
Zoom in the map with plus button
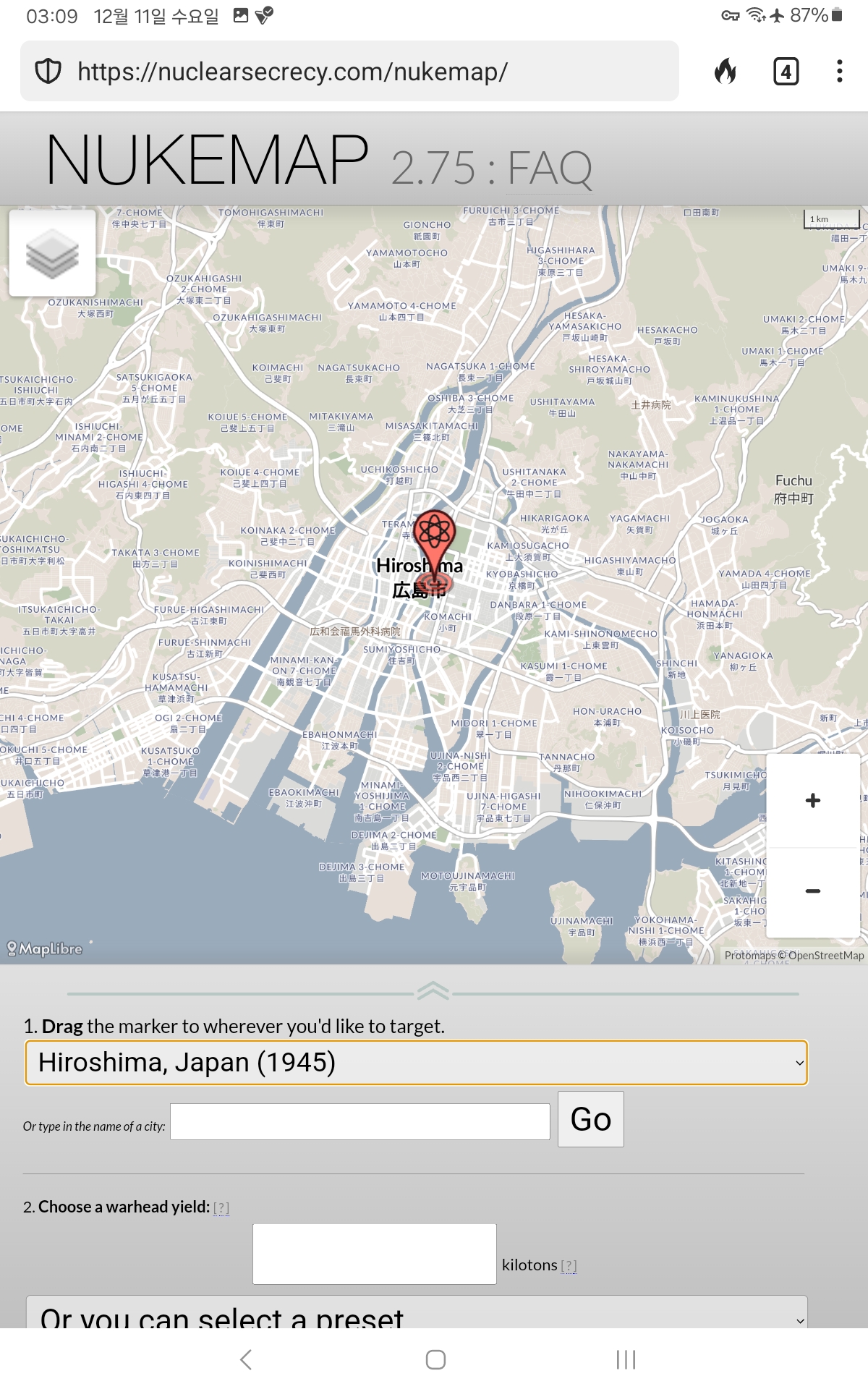(x=812, y=800)
